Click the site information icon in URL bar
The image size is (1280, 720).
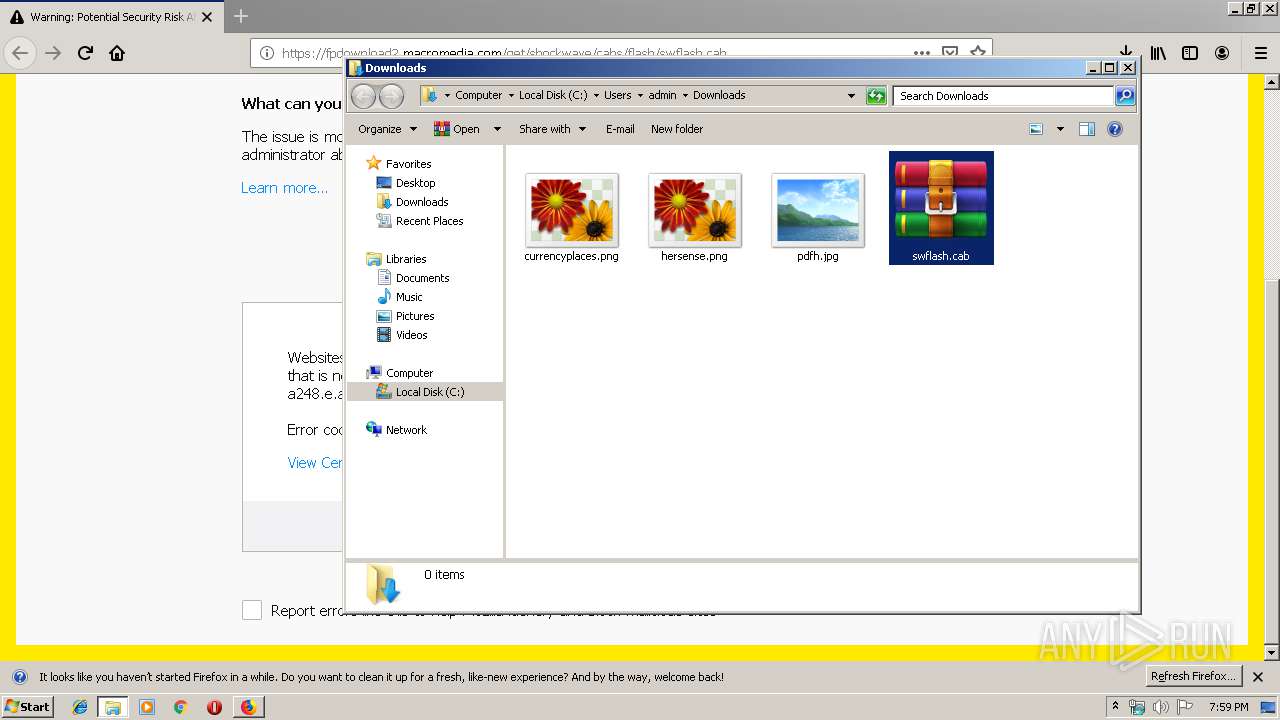266,53
